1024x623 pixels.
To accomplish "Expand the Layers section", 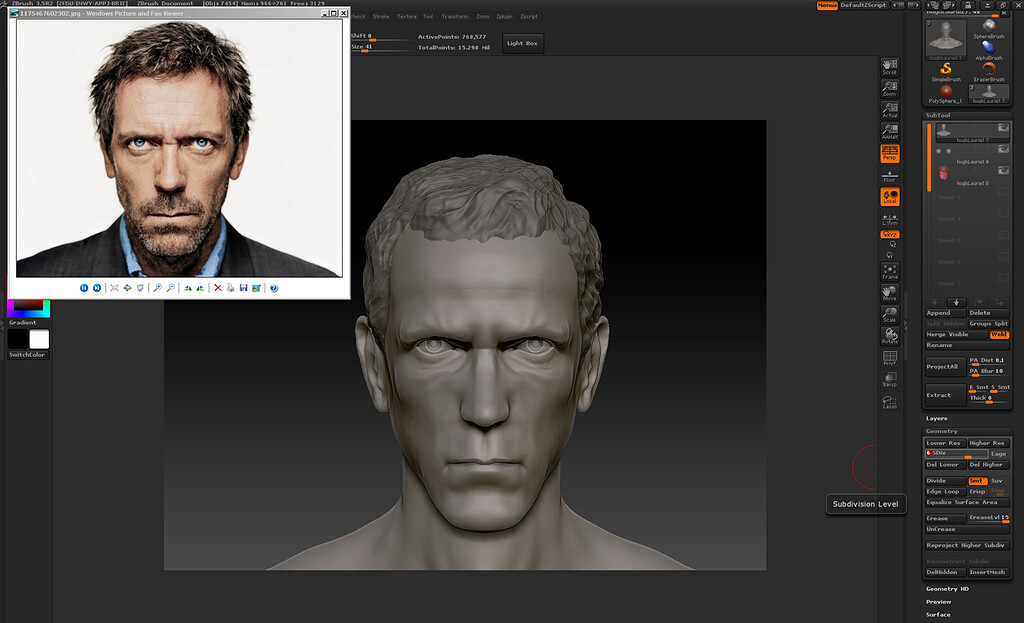I will tap(936, 419).
